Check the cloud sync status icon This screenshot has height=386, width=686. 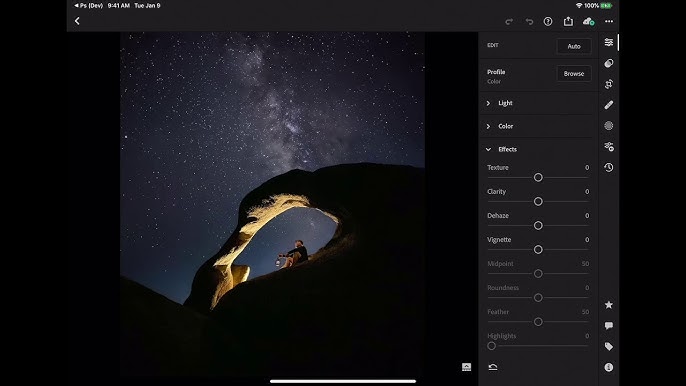tap(588, 21)
